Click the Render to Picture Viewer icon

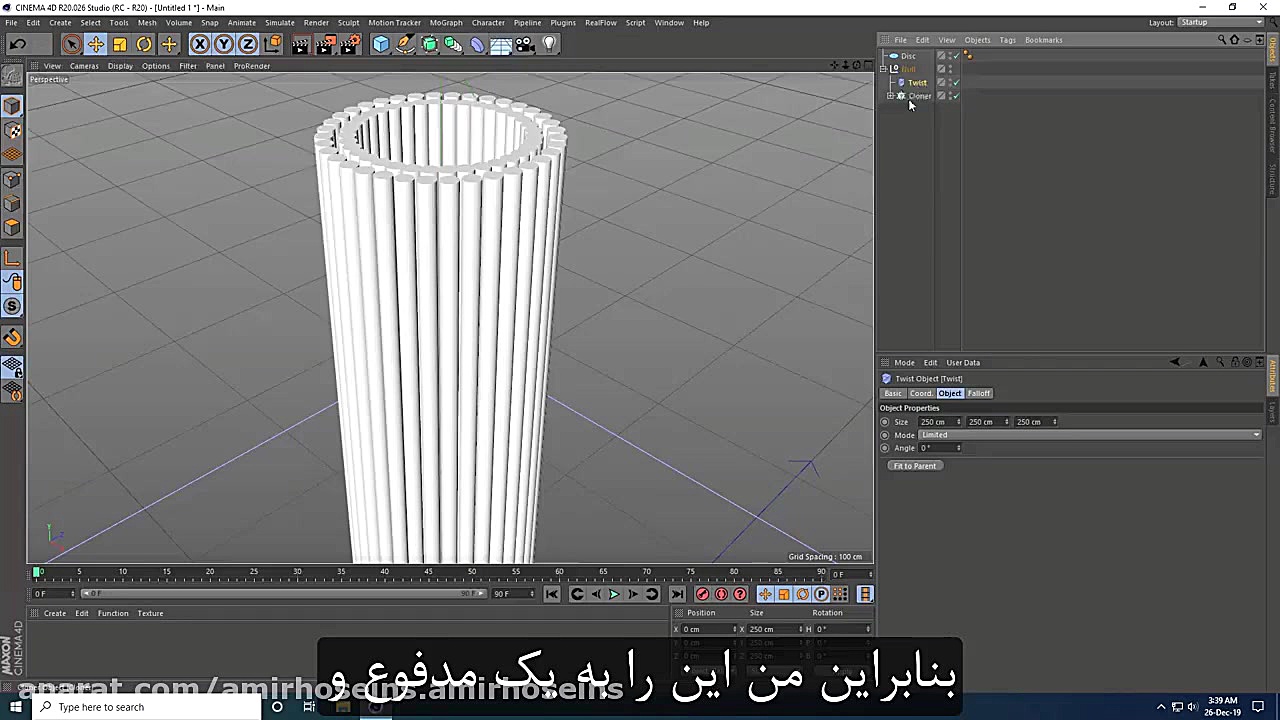325,43
